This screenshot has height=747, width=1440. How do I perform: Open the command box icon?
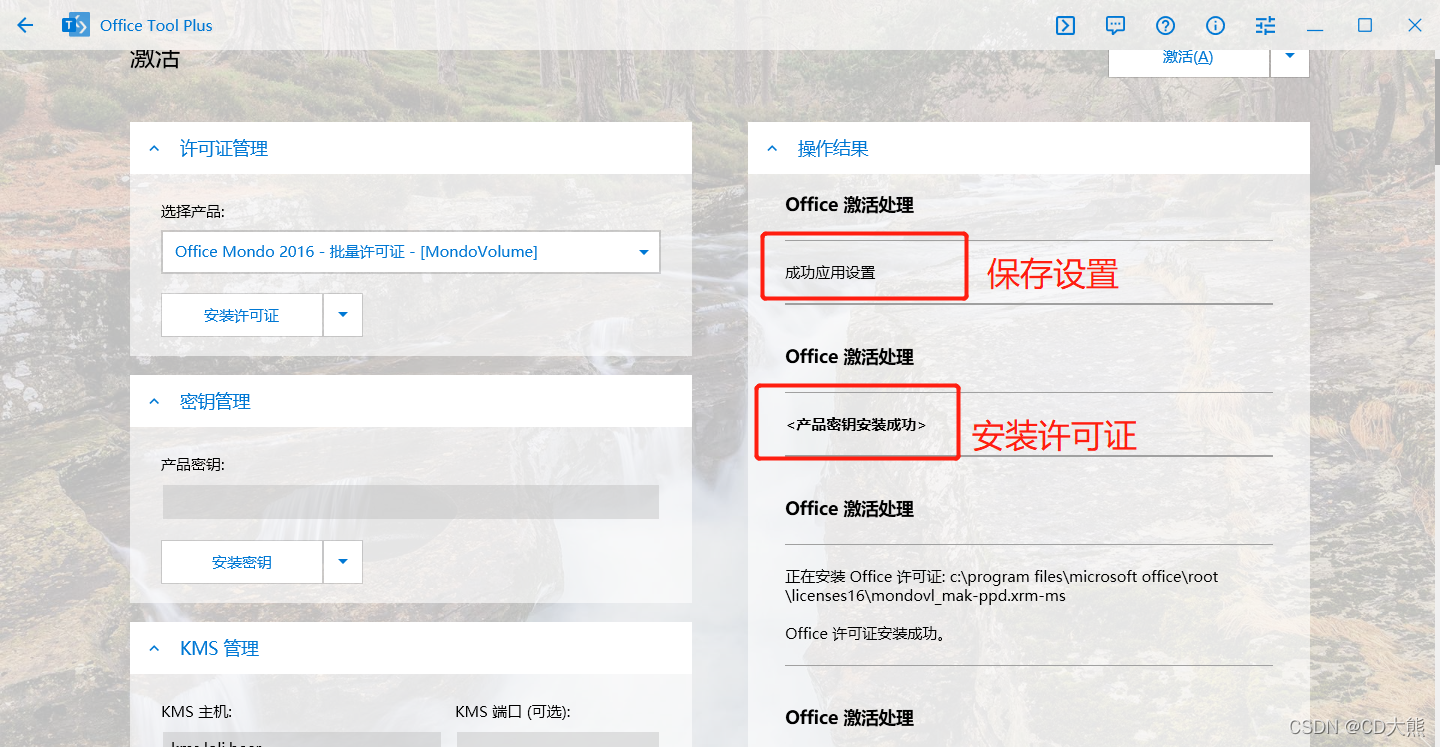[1066, 25]
